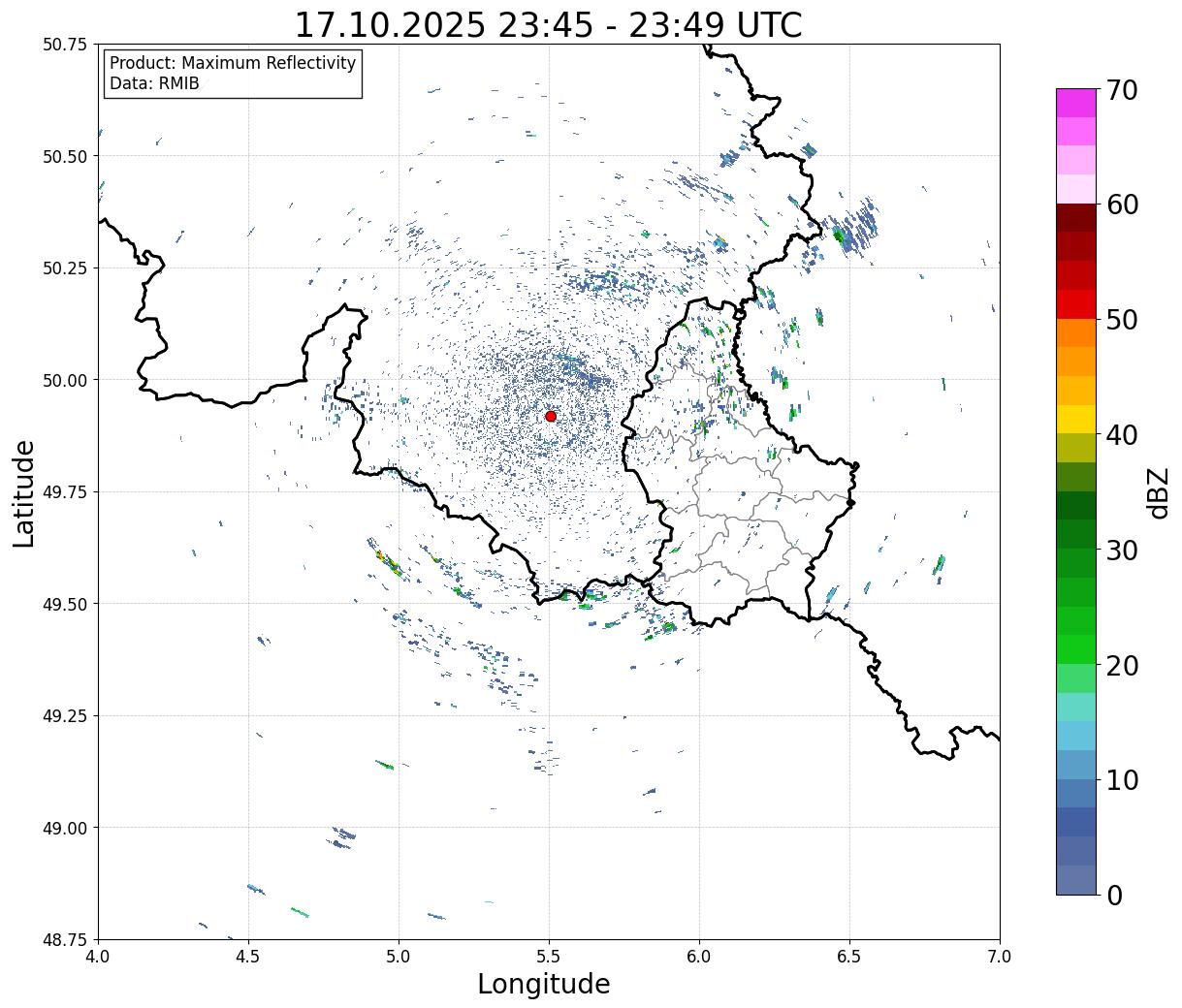Viewport: 1182px width, 1008px height.
Task: Click longitude tick label 5.0
Action: point(399,957)
